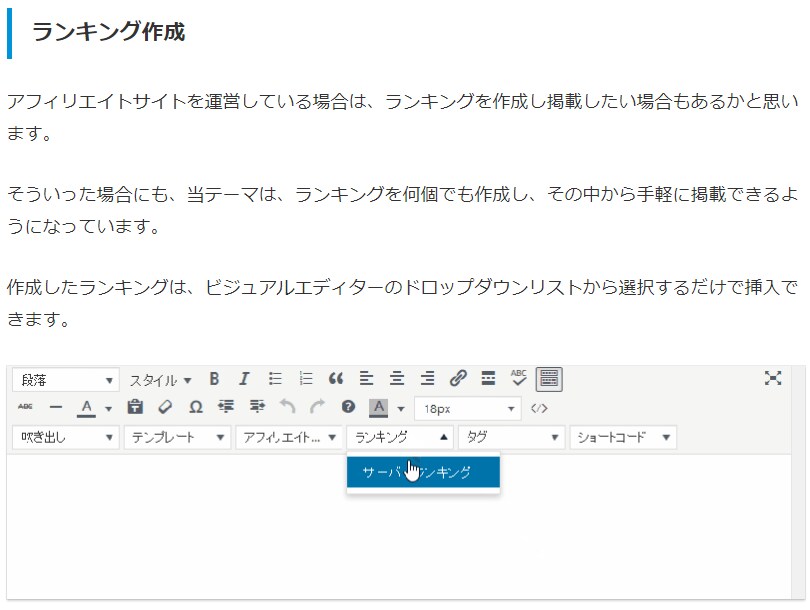Insert a horizontal line
Image resolution: width=810 pixels, height=610 pixels.
(55, 408)
